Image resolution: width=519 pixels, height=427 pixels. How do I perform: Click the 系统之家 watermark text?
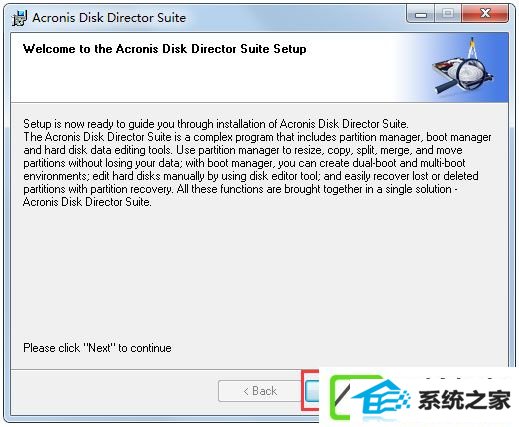pyautogui.click(x=464, y=400)
